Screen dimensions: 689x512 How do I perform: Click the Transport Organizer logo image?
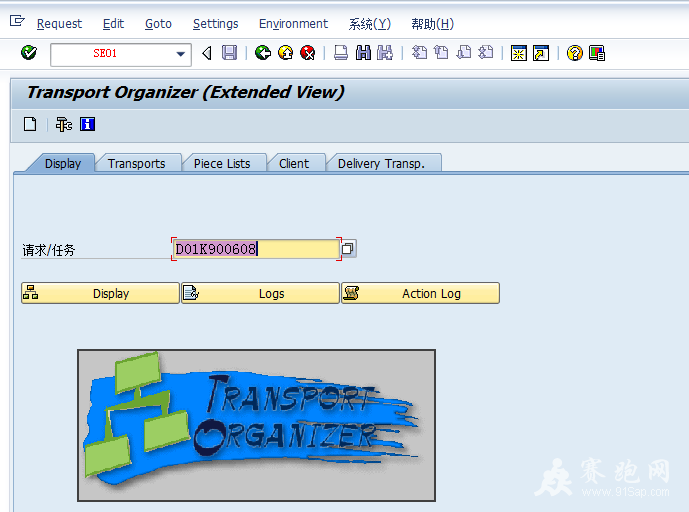(x=257, y=425)
